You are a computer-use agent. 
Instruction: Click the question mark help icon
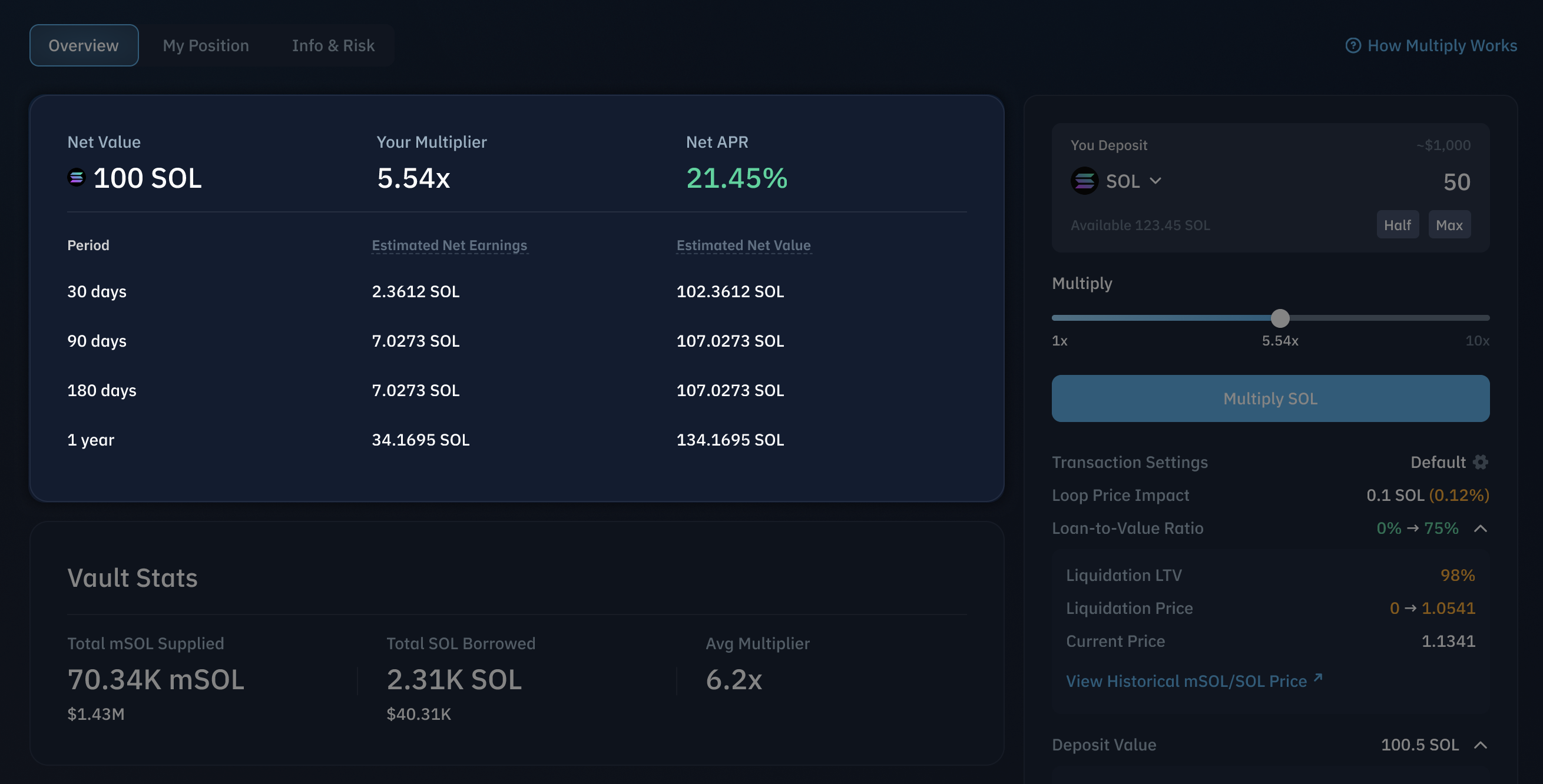click(x=1353, y=45)
